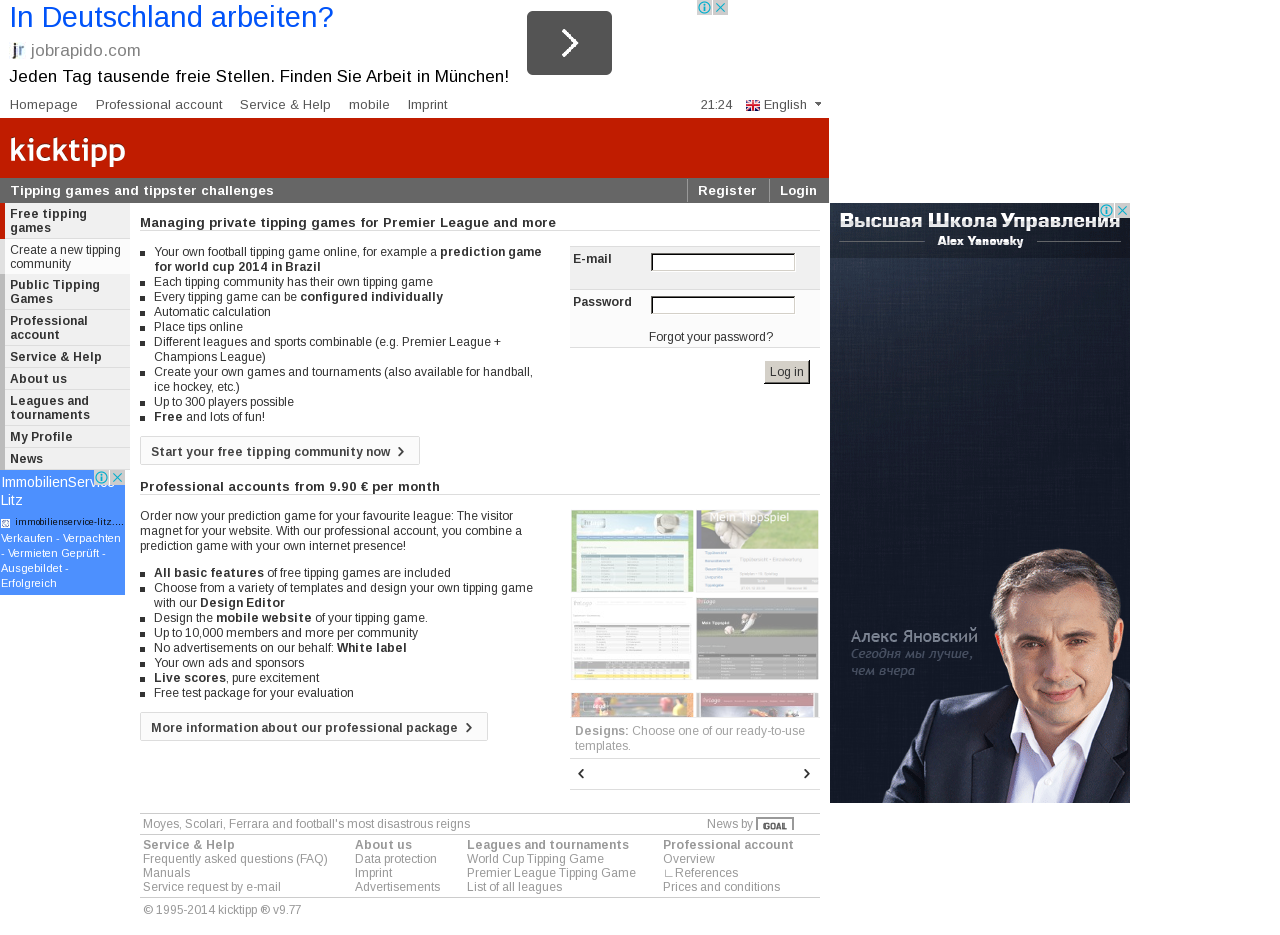Show next design template
The width and height of the screenshot is (1280, 935).
click(x=807, y=774)
